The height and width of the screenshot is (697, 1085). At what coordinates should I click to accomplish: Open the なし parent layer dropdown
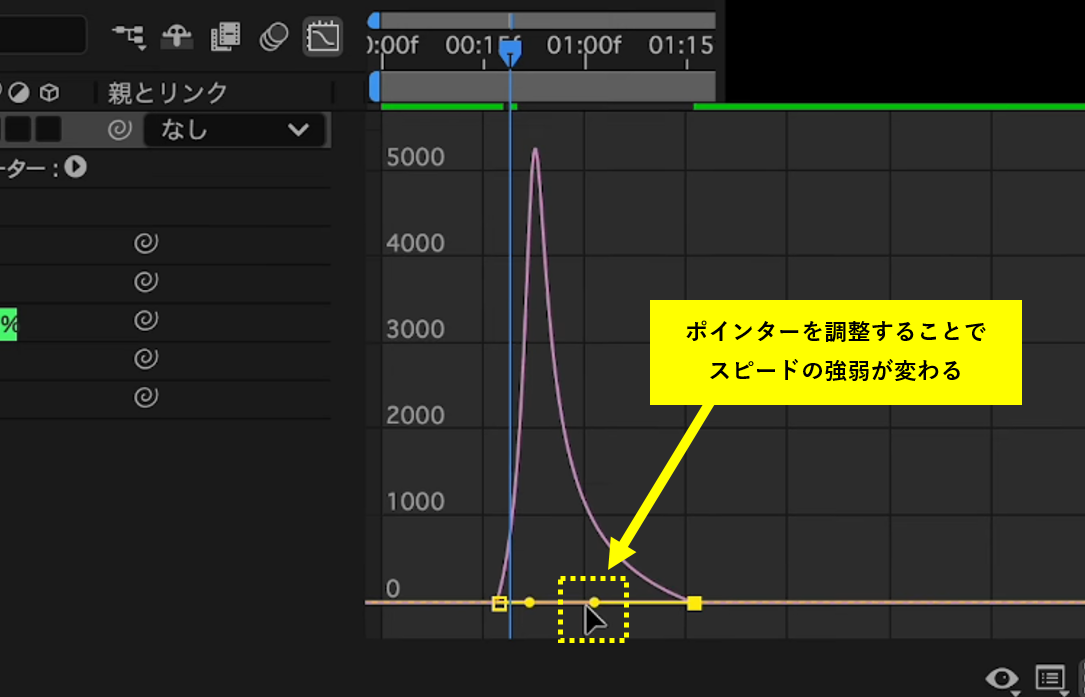click(235, 129)
